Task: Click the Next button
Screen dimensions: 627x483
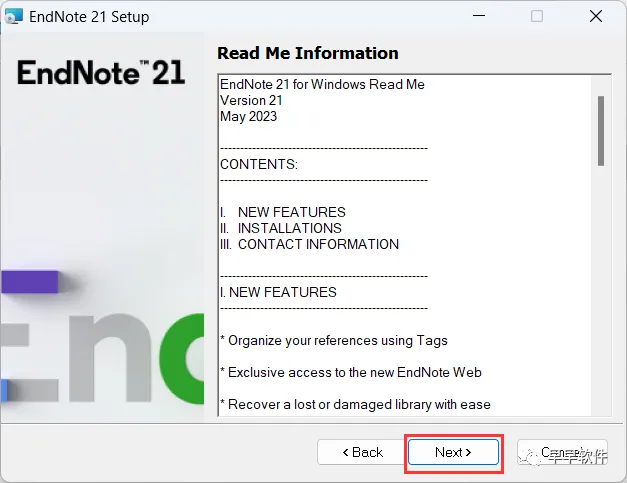Action: (453, 452)
